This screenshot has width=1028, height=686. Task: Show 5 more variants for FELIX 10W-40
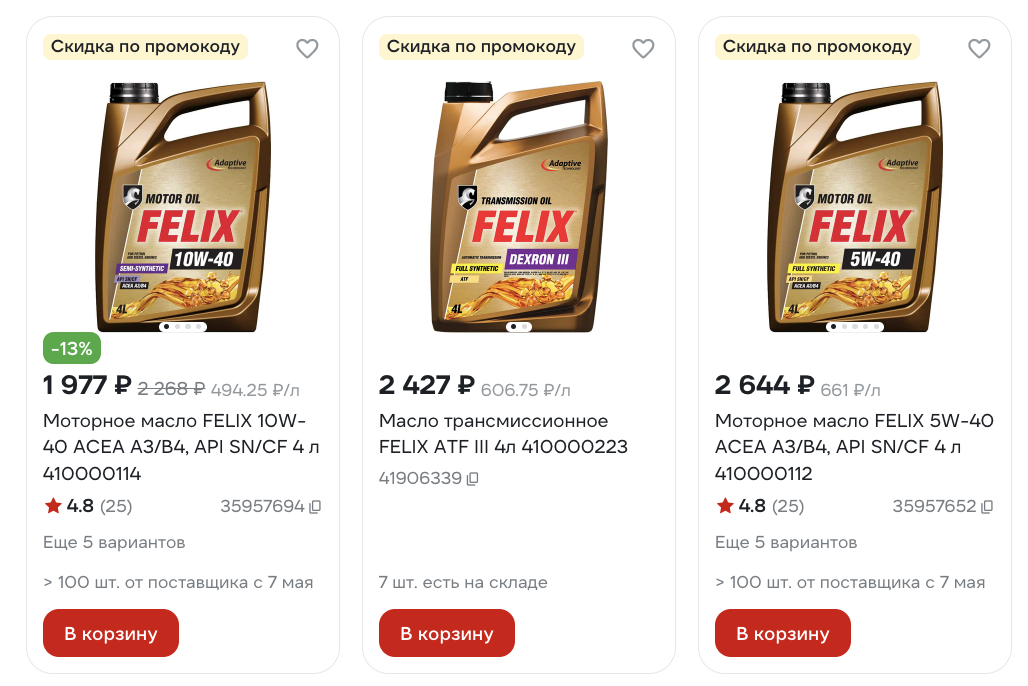point(114,543)
